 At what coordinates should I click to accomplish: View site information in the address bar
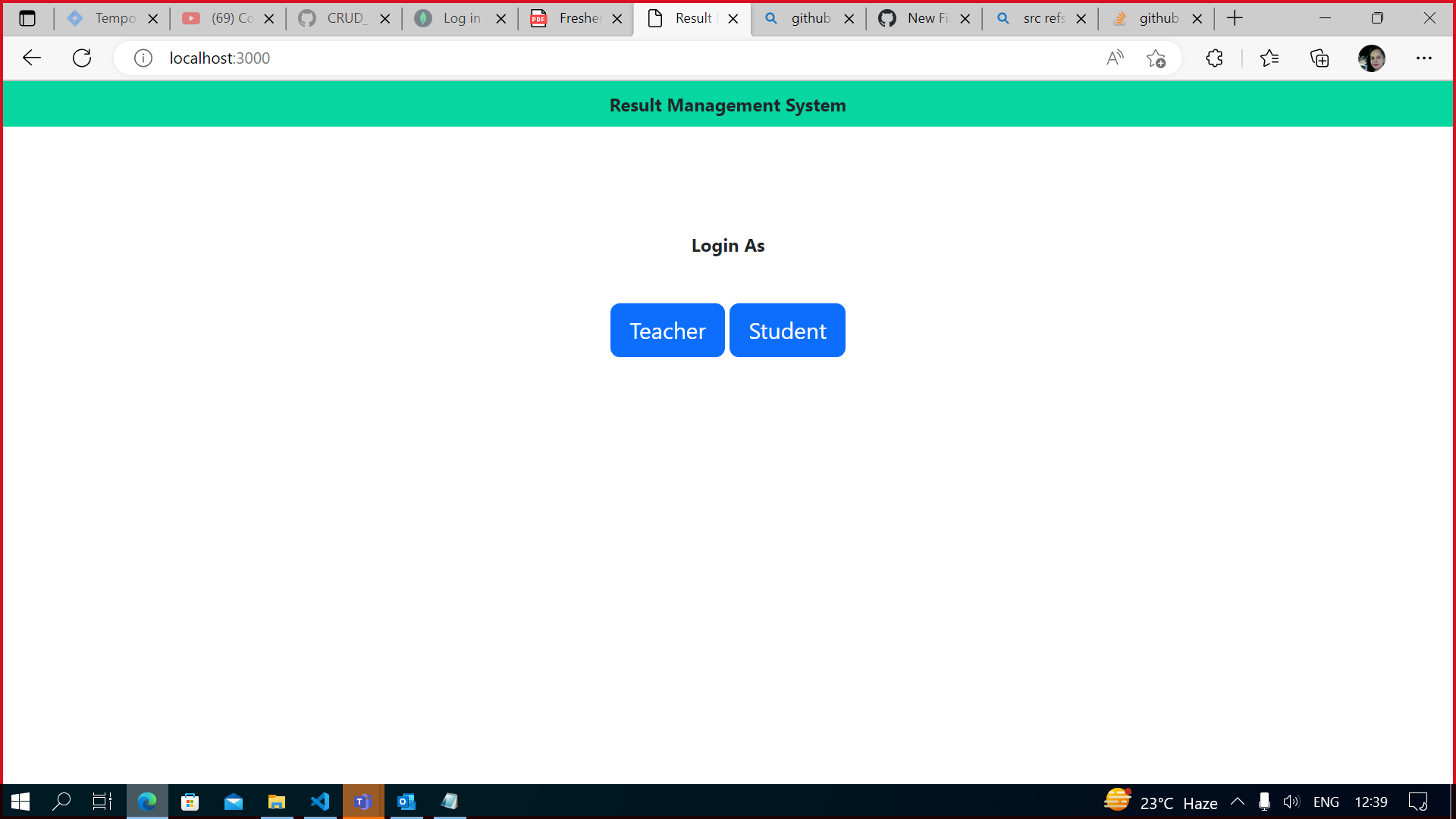(143, 58)
